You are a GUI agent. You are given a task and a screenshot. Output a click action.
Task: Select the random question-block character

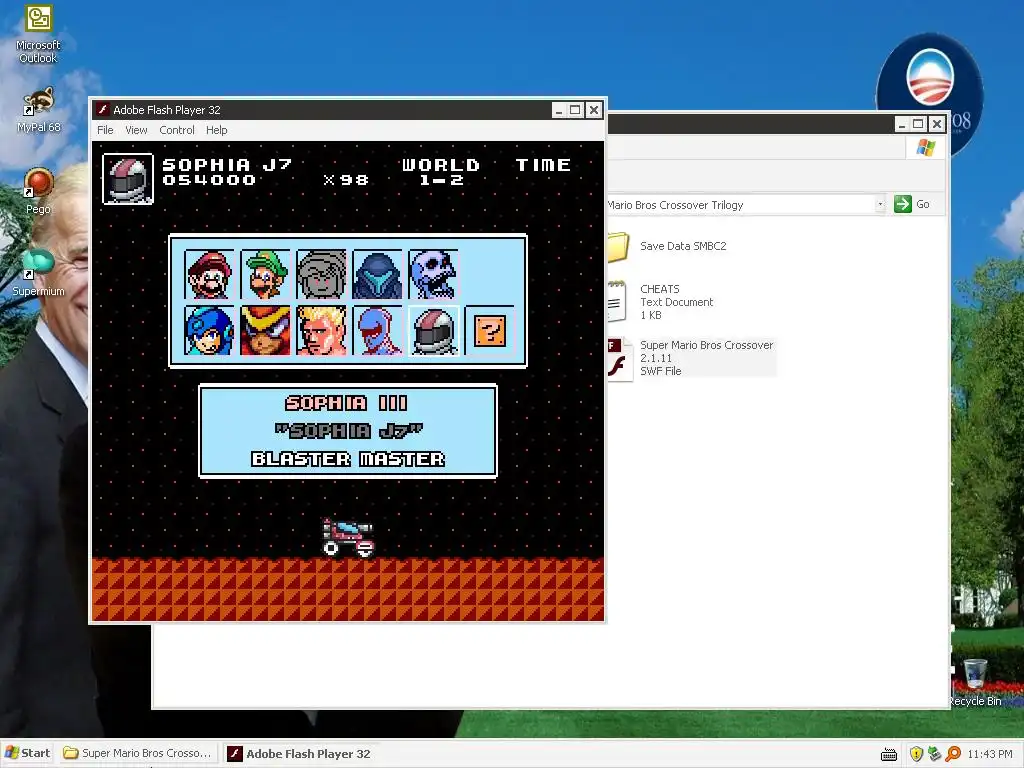coord(490,330)
